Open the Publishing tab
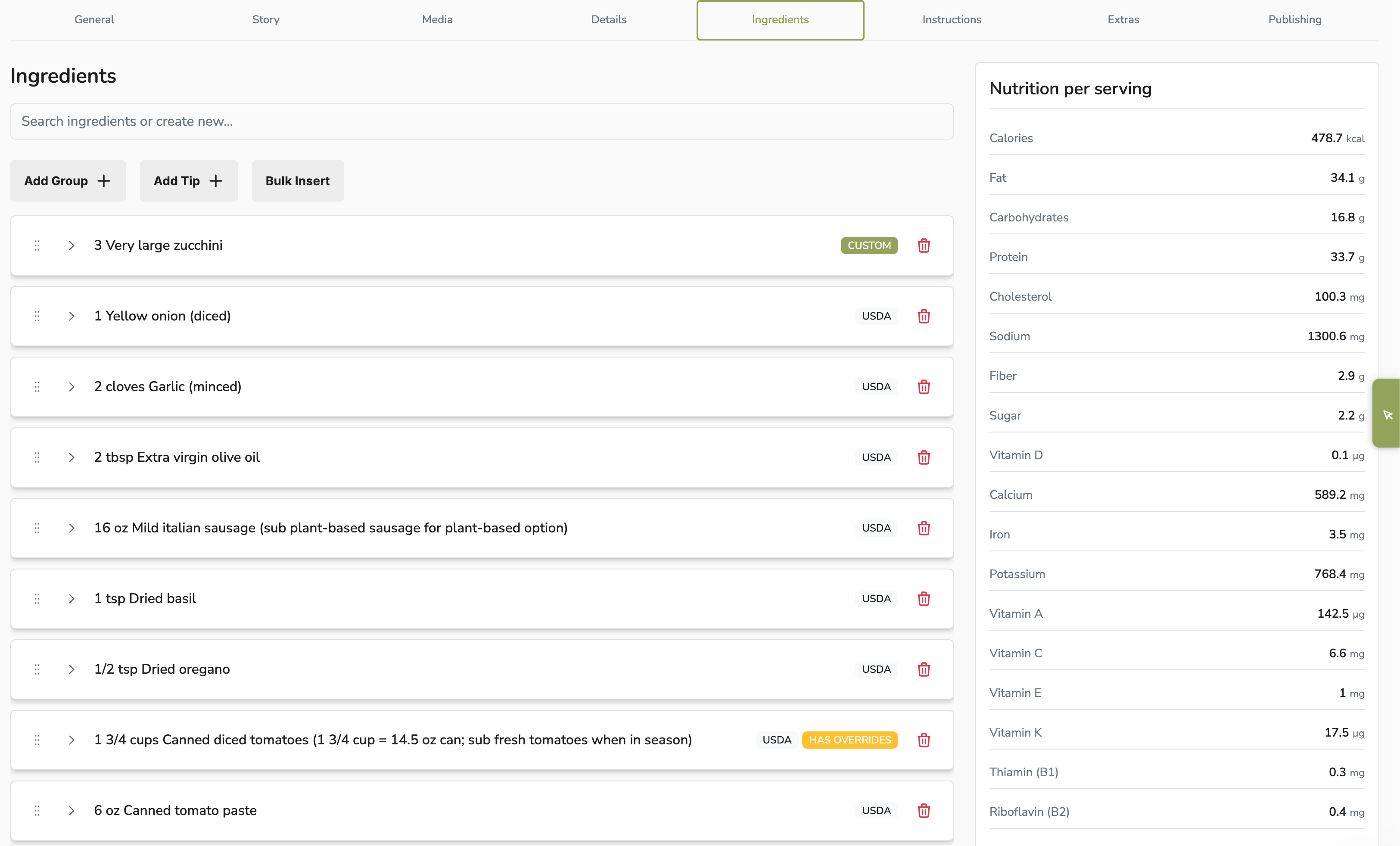The height and width of the screenshot is (846, 1400). 1295,19
